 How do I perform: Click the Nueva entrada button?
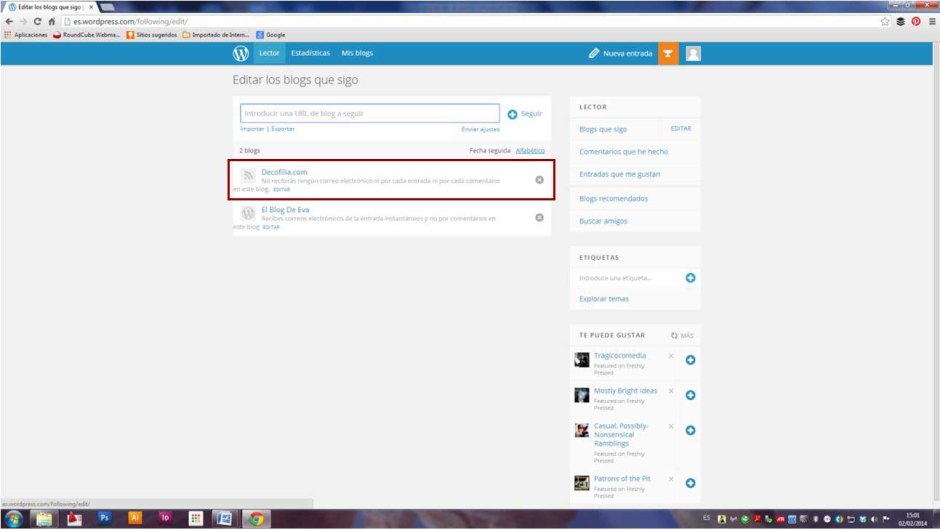(620, 53)
